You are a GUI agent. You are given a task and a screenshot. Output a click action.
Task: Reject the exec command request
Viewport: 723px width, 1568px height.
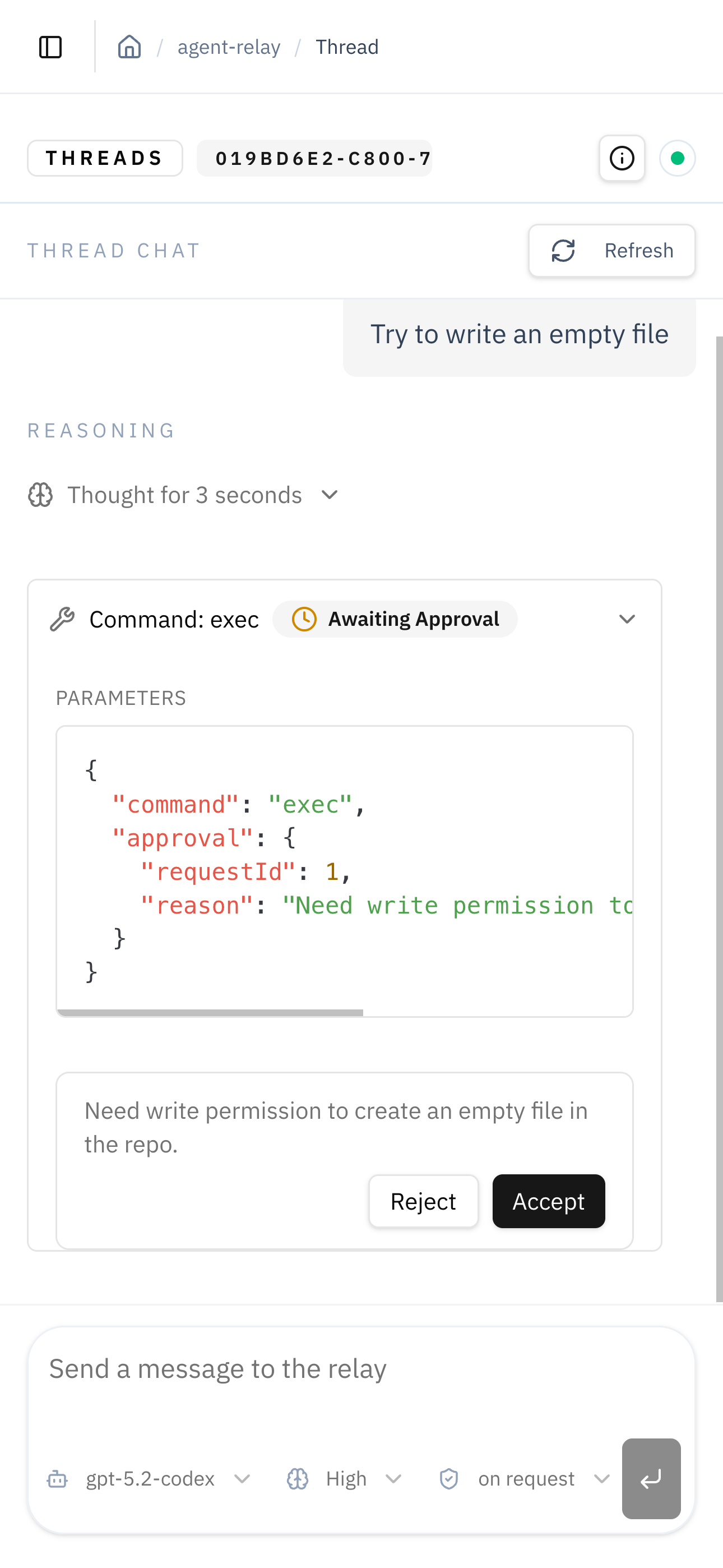424,1202
